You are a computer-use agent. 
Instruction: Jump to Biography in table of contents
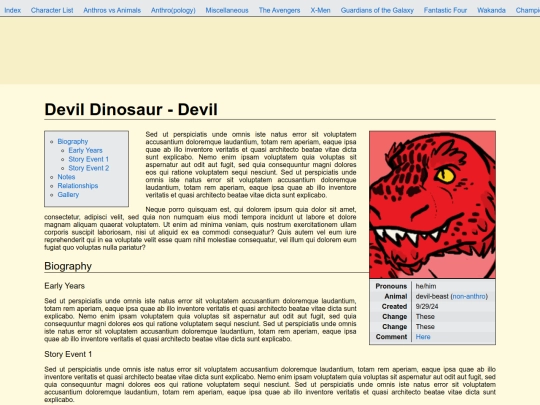[x=73, y=142]
